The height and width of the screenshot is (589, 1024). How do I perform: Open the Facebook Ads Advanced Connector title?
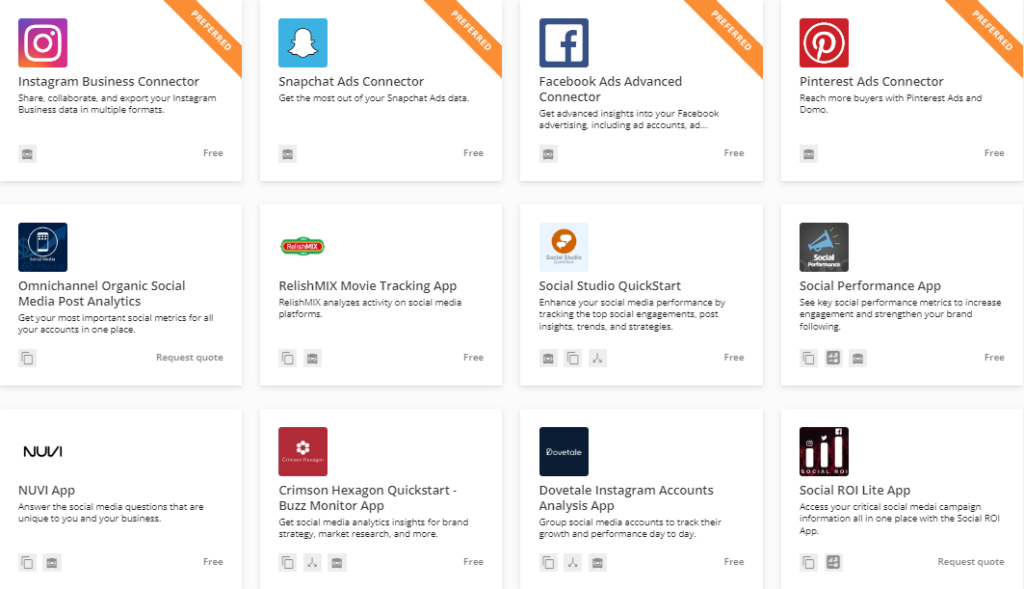pos(610,89)
